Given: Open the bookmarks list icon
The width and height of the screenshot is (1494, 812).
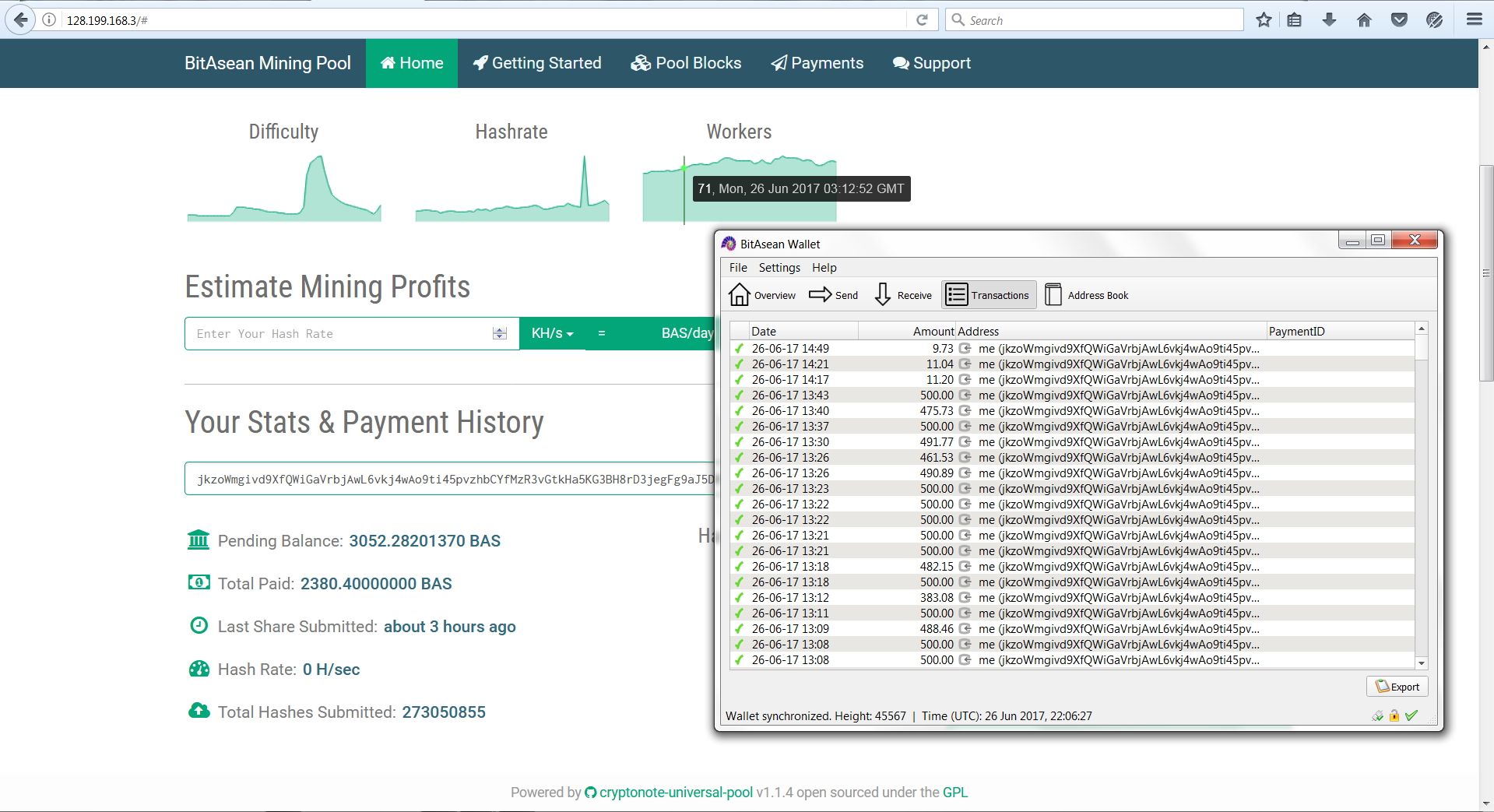Looking at the screenshot, I should coord(1294,20).
